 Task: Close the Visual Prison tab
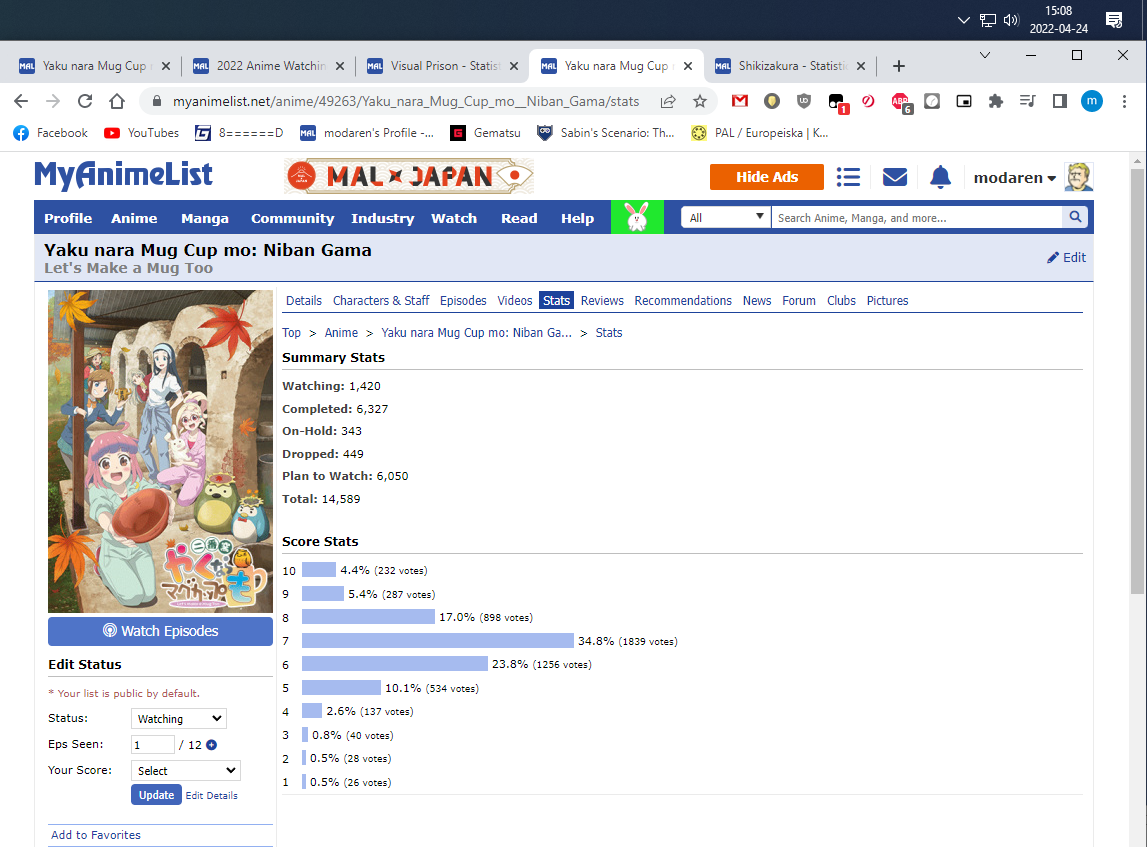pos(514,66)
